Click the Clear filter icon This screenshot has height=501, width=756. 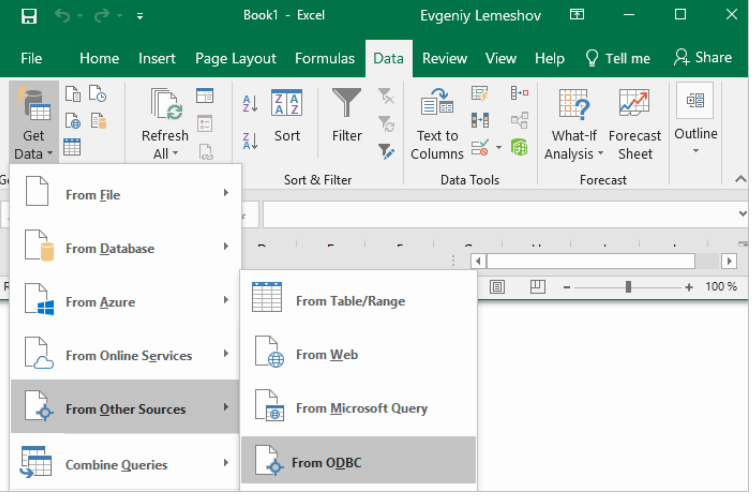pos(386,95)
